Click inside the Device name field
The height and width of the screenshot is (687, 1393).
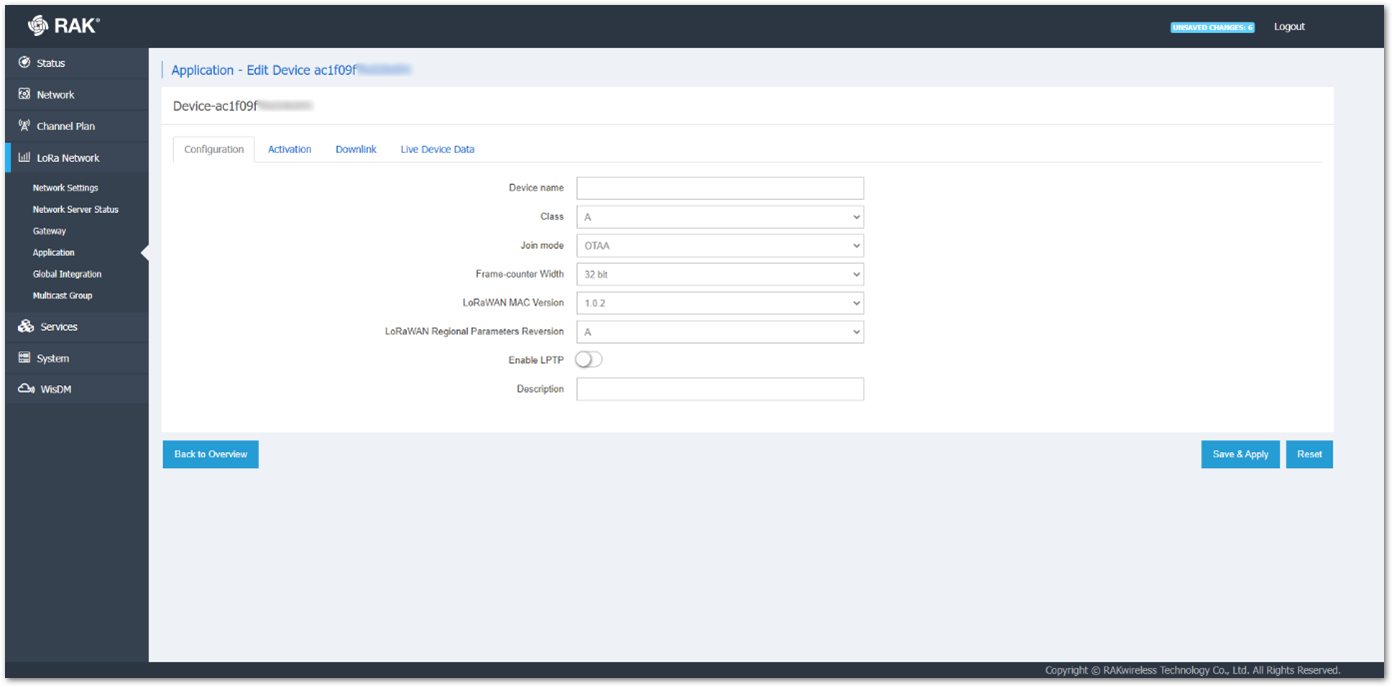tap(719, 187)
